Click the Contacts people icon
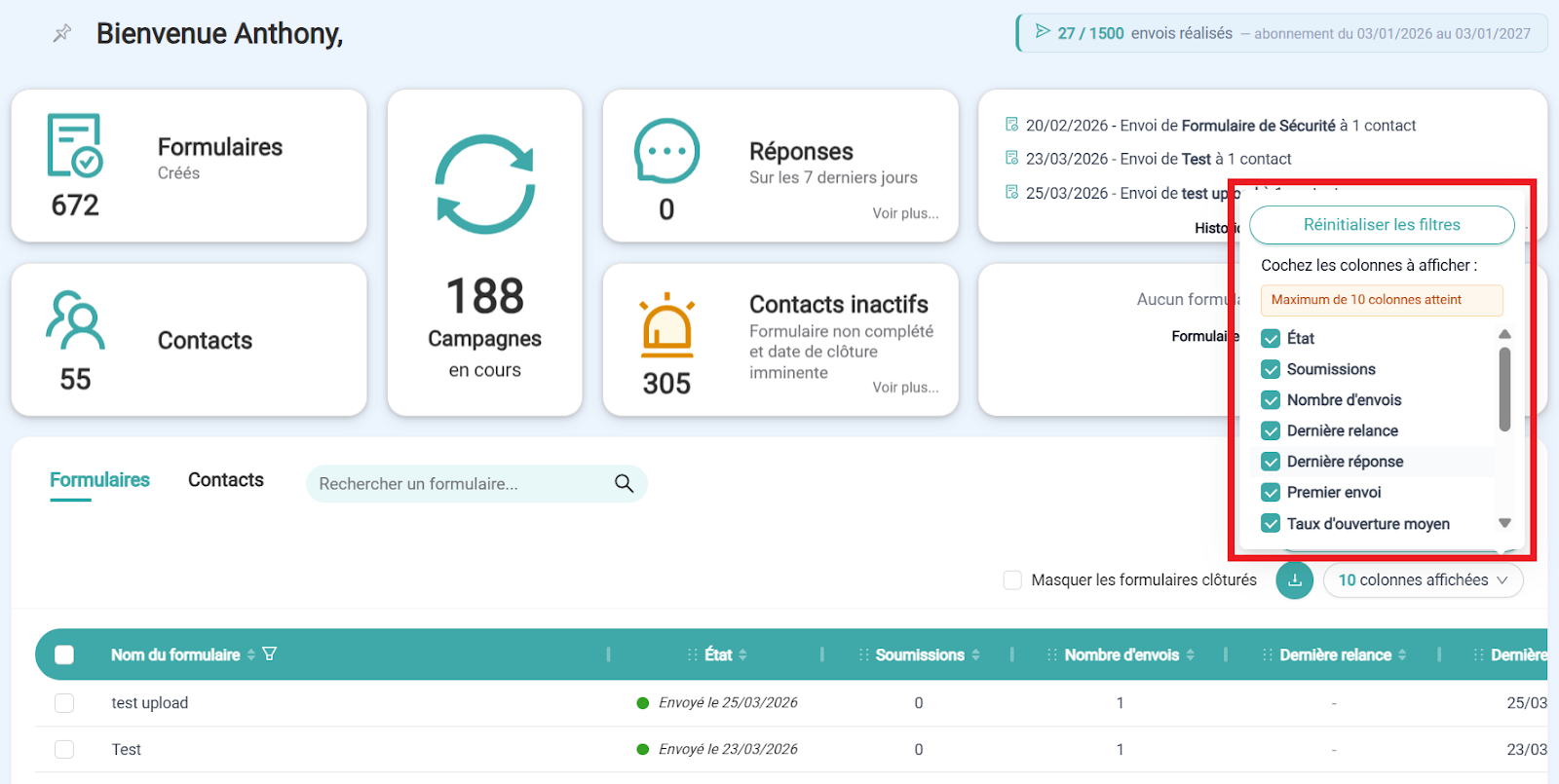This screenshot has height=784, width=1559. (75, 320)
